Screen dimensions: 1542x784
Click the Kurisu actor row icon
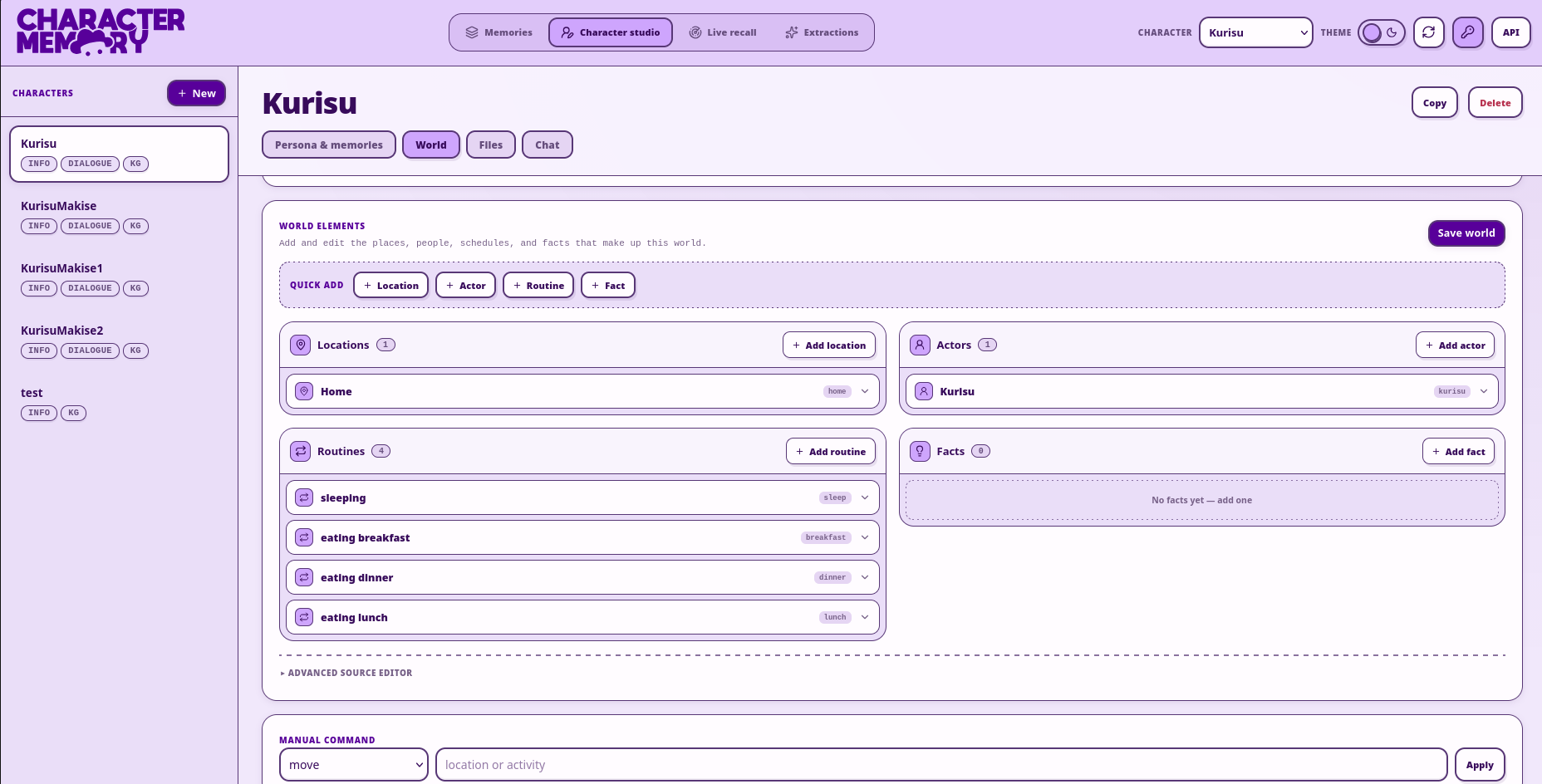(x=924, y=391)
